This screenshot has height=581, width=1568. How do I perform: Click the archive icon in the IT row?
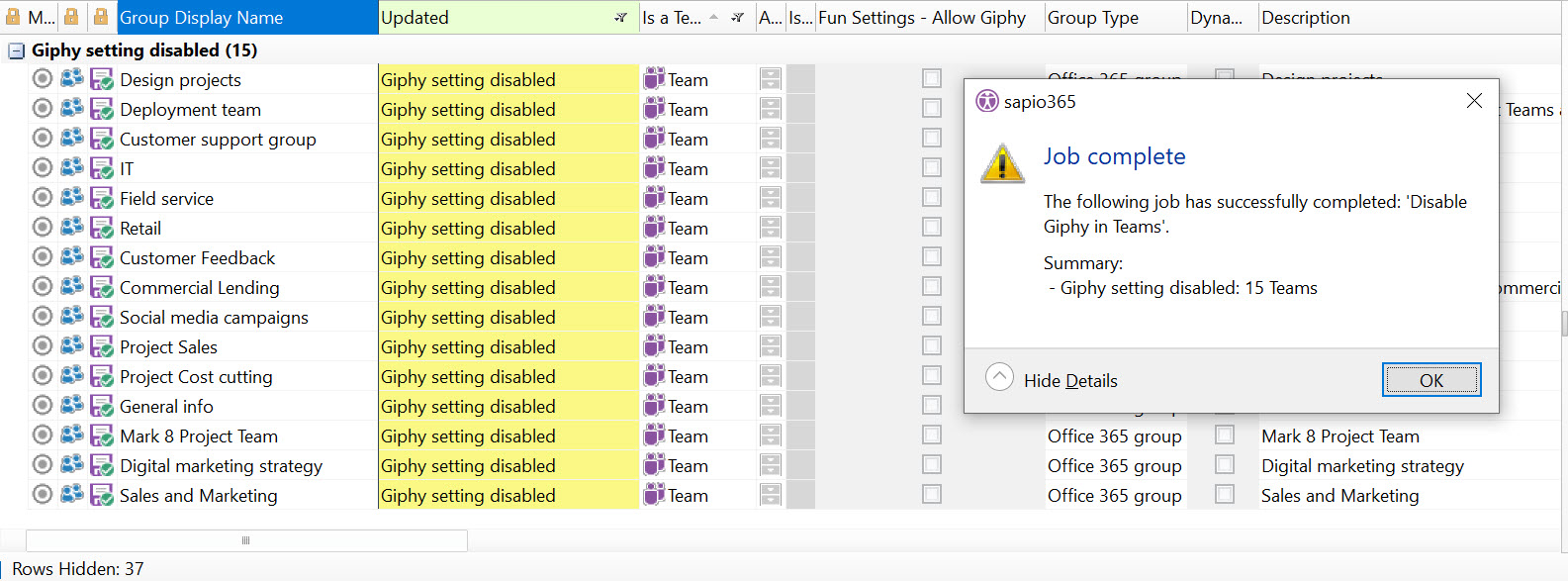[771, 168]
